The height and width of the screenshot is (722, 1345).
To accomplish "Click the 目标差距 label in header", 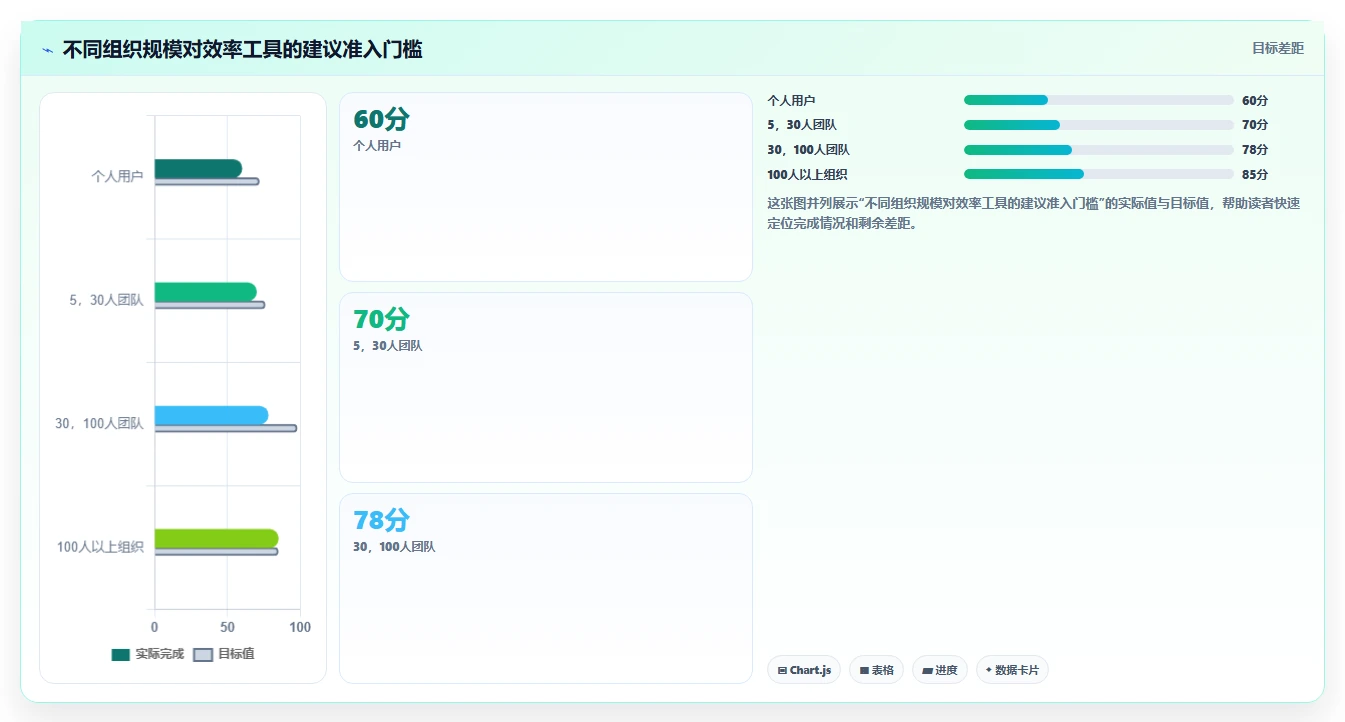I will pyautogui.click(x=1278, y=48).
